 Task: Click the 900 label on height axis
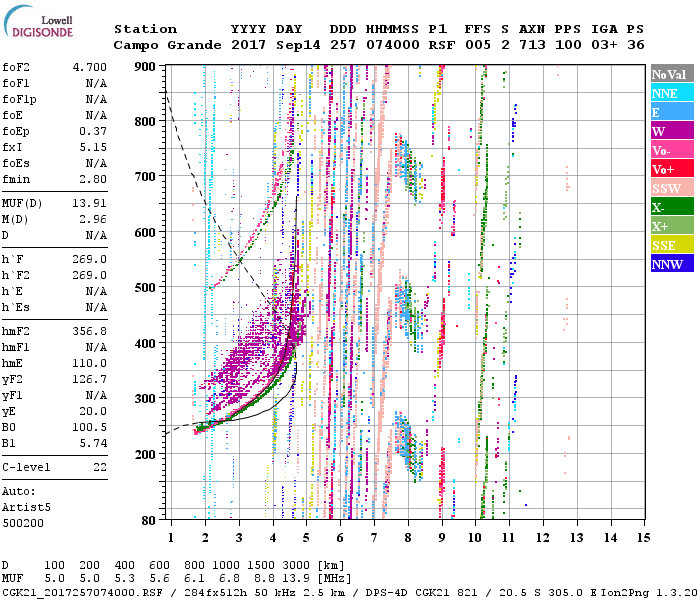[145, 67]
